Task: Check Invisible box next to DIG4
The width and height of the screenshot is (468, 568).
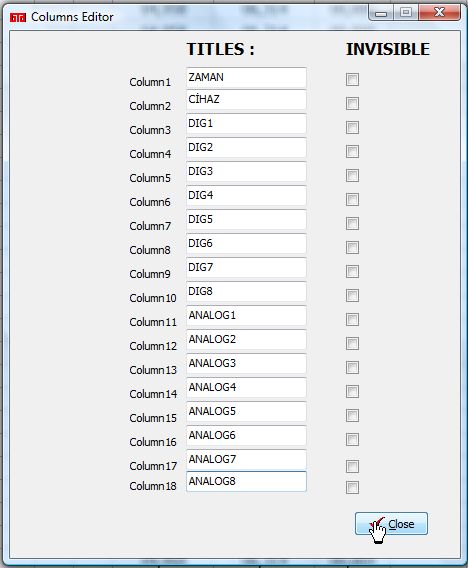Action: (352, 199)
